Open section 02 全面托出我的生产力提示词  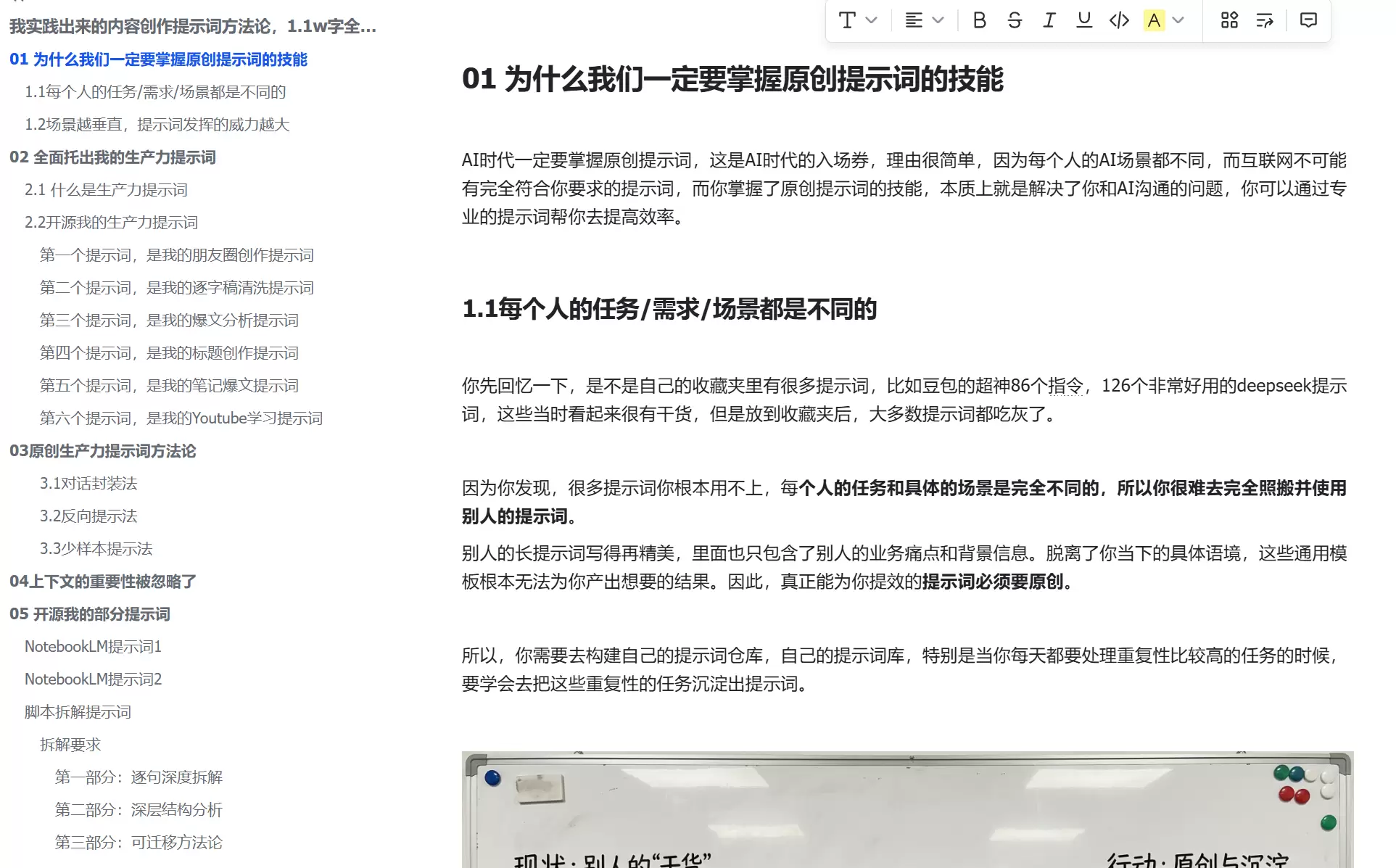(113, 157)
